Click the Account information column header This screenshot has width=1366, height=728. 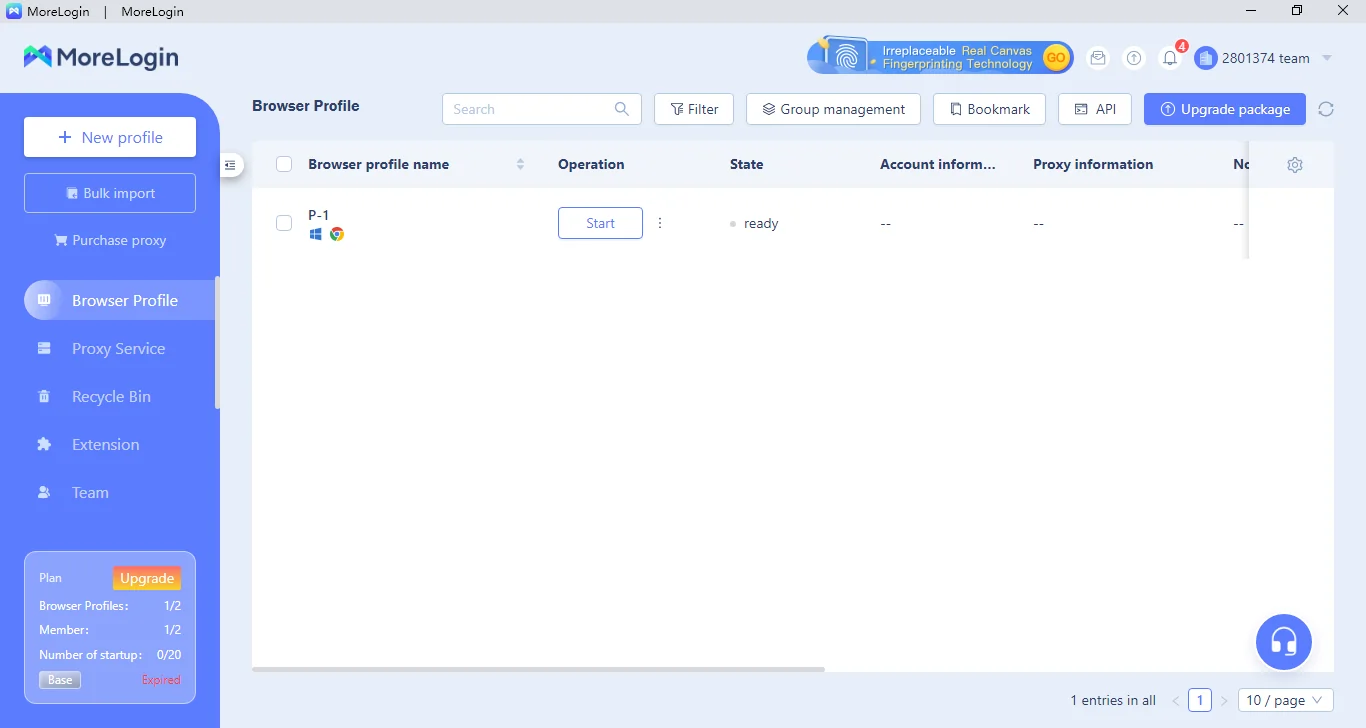tap(938, 164)
